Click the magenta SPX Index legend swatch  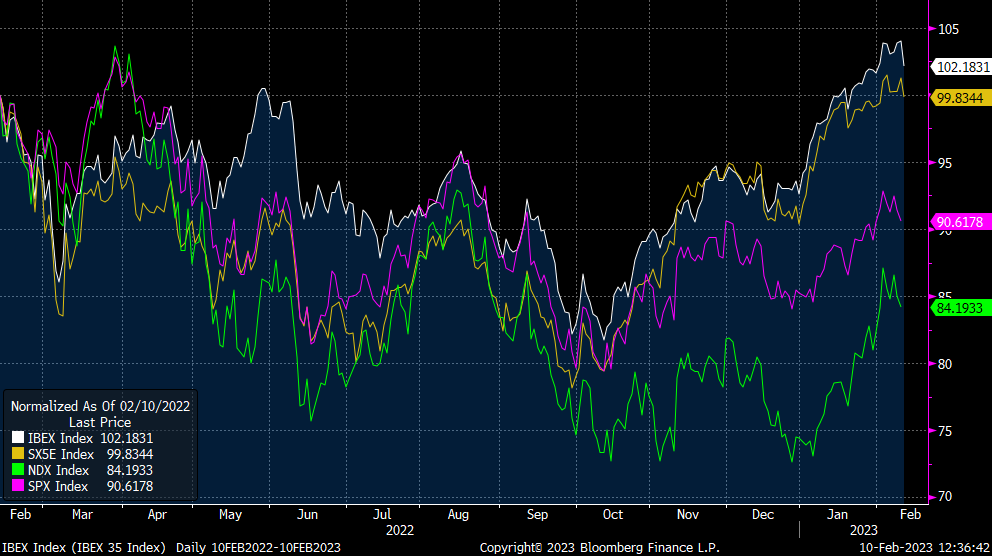pyautogui.click(x=17, y=486)
